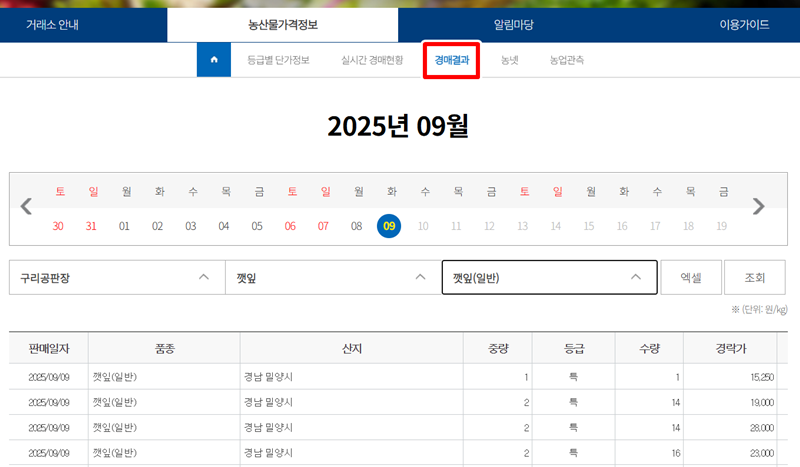Download results with 엑셀 button
Viewport: 800px width, 467px height.
click(691, 278)
